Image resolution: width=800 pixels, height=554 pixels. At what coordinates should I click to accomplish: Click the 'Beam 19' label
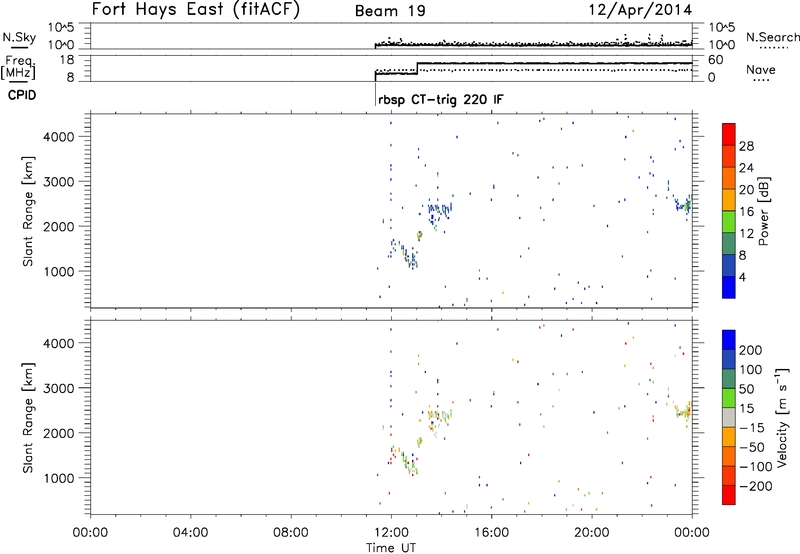(x=390, y=11)
